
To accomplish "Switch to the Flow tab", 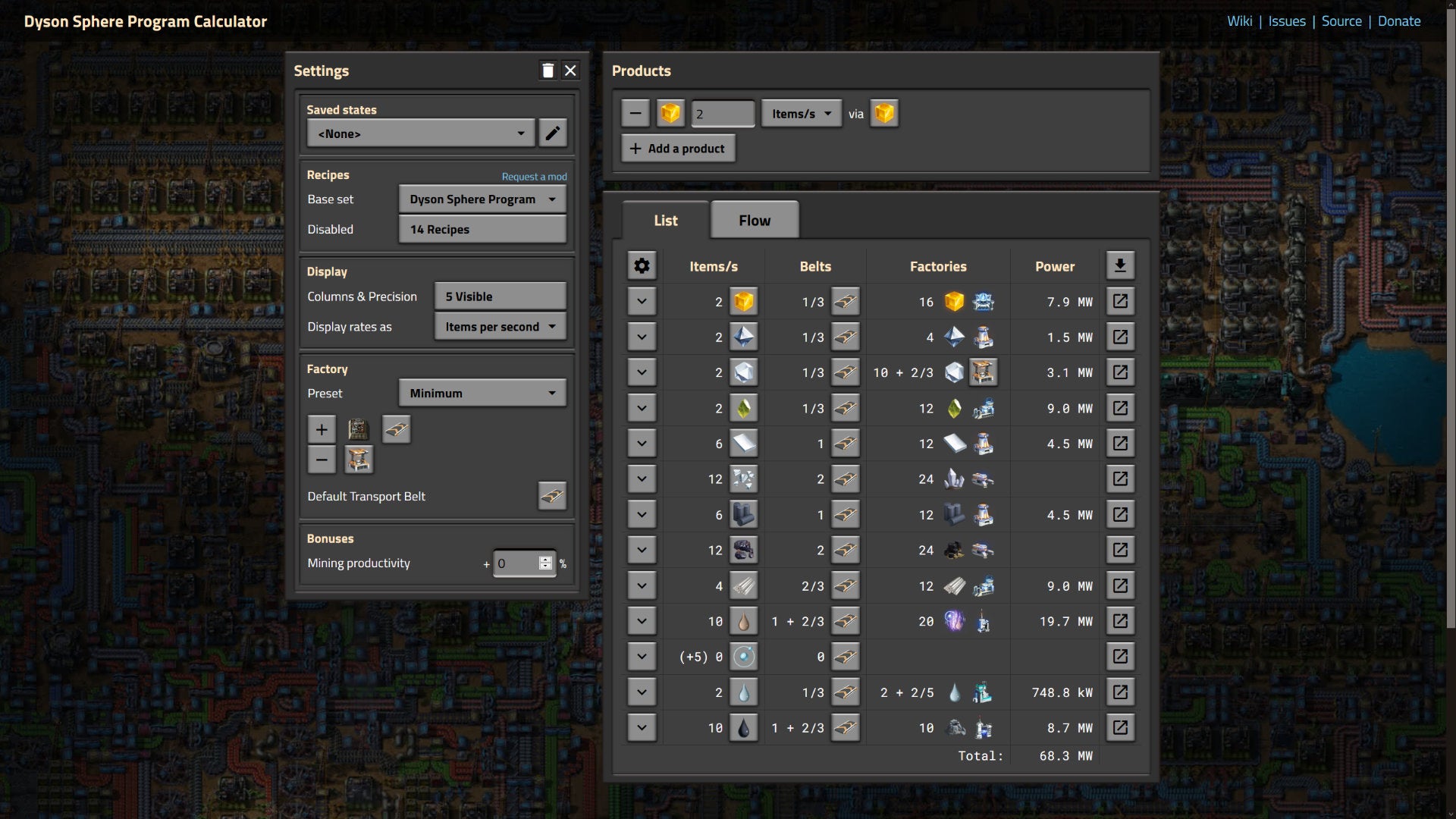I will (x=755, y=221).
